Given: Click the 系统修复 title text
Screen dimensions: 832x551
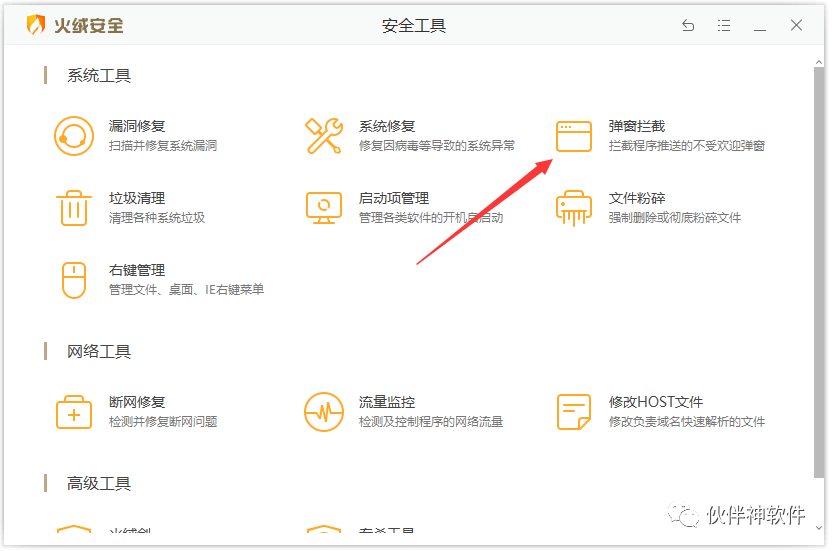Looking at the screenshot, I should [387, 126].
